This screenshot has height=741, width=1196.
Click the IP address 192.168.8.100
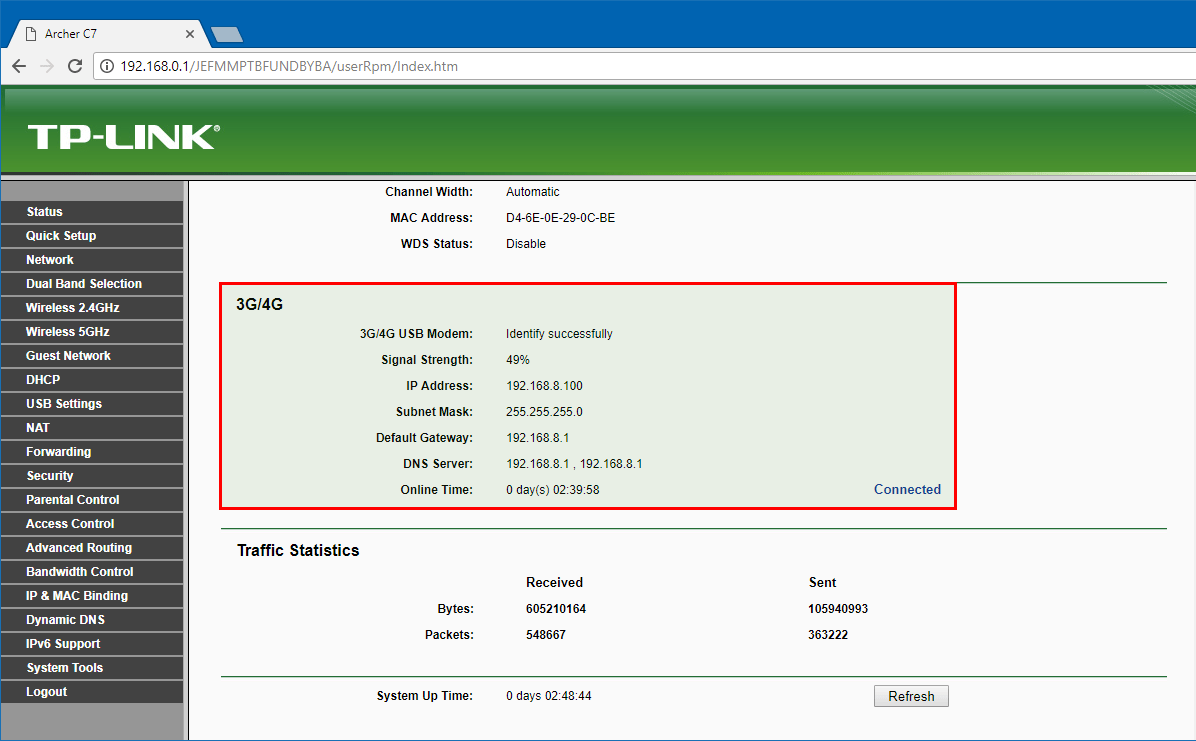[x=545, y=385]
